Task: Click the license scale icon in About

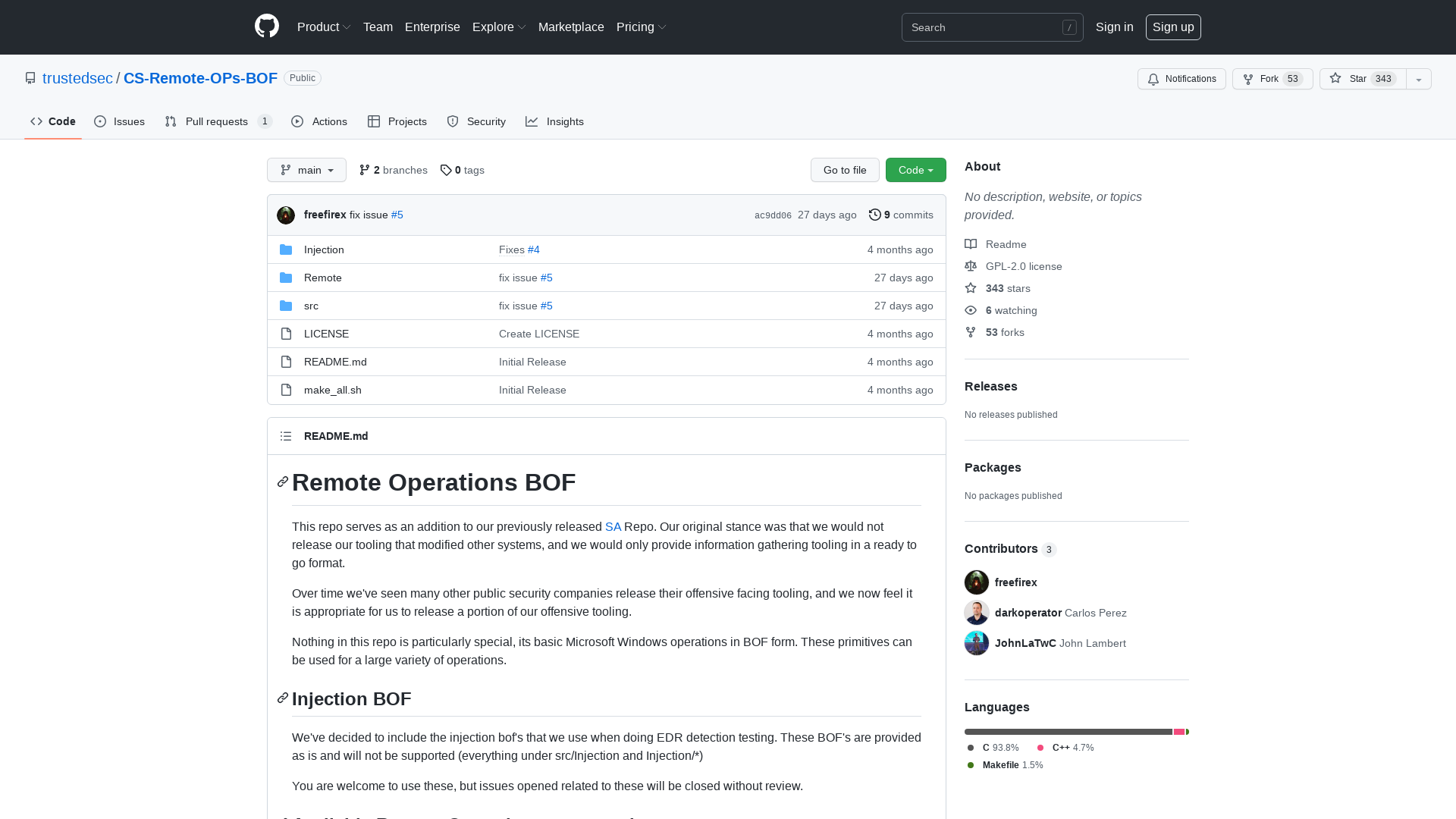Action: coord(971,266)
